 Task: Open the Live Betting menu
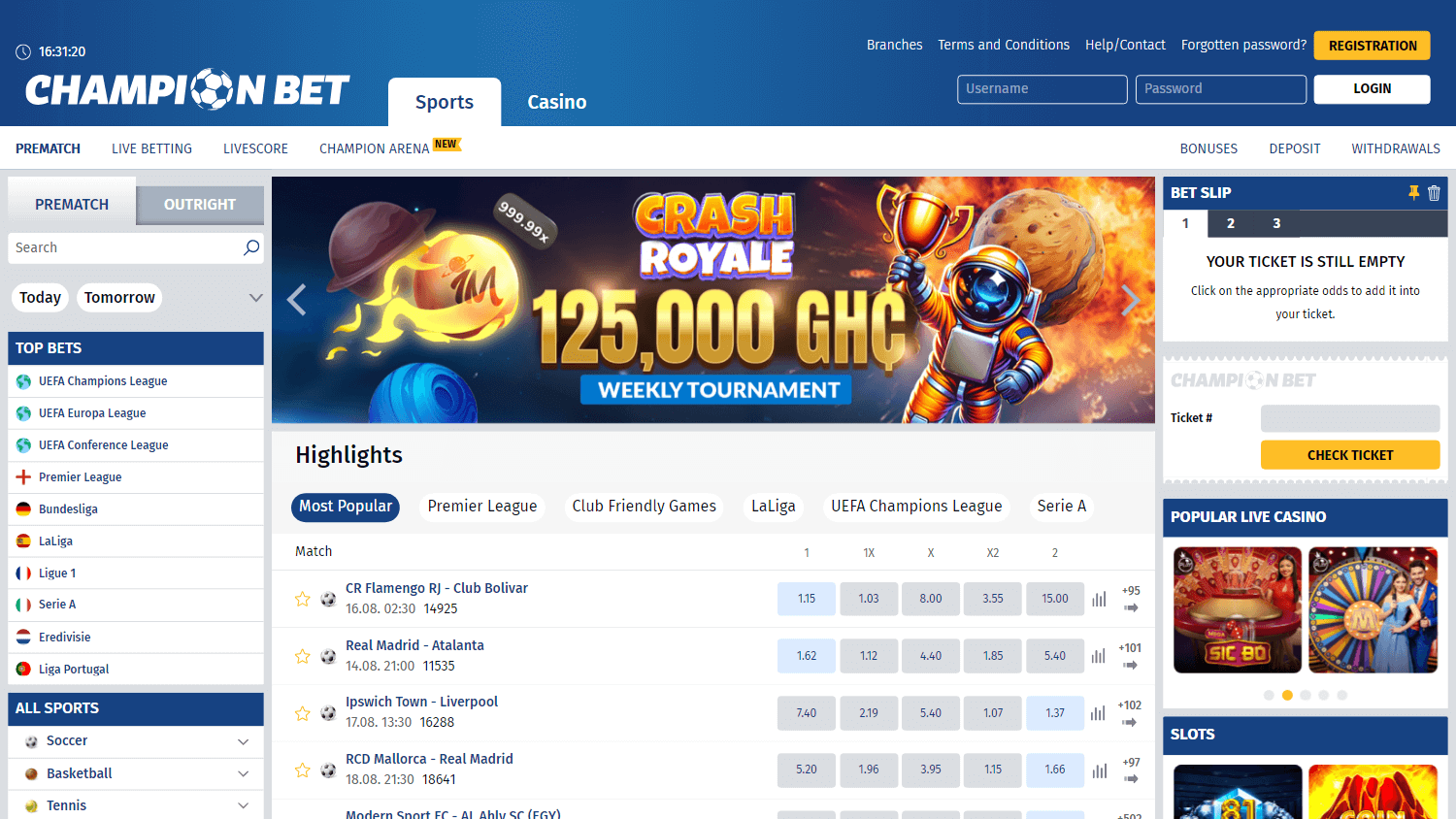point(151,148)
